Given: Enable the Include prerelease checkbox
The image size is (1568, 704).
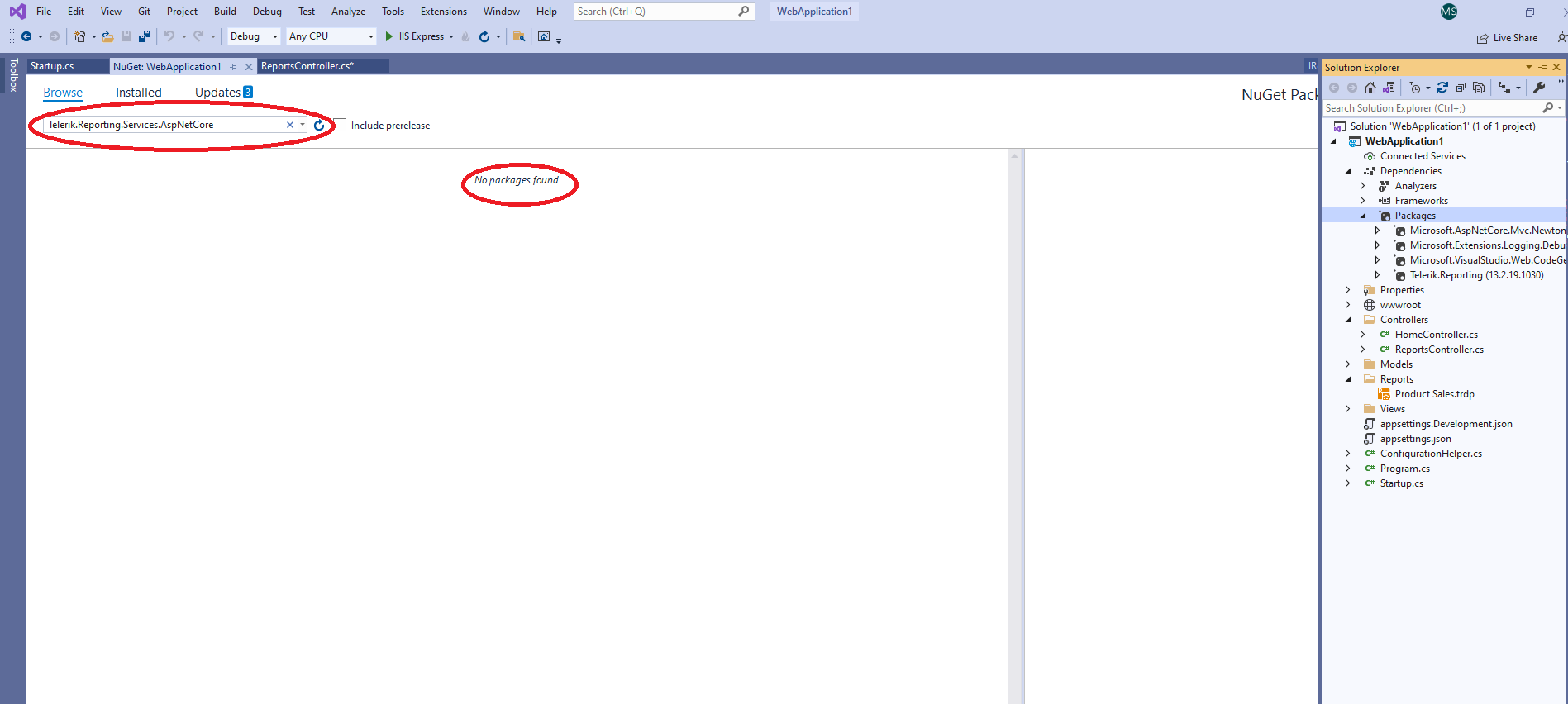Looking at the screenshot, I should click(341, 126).
